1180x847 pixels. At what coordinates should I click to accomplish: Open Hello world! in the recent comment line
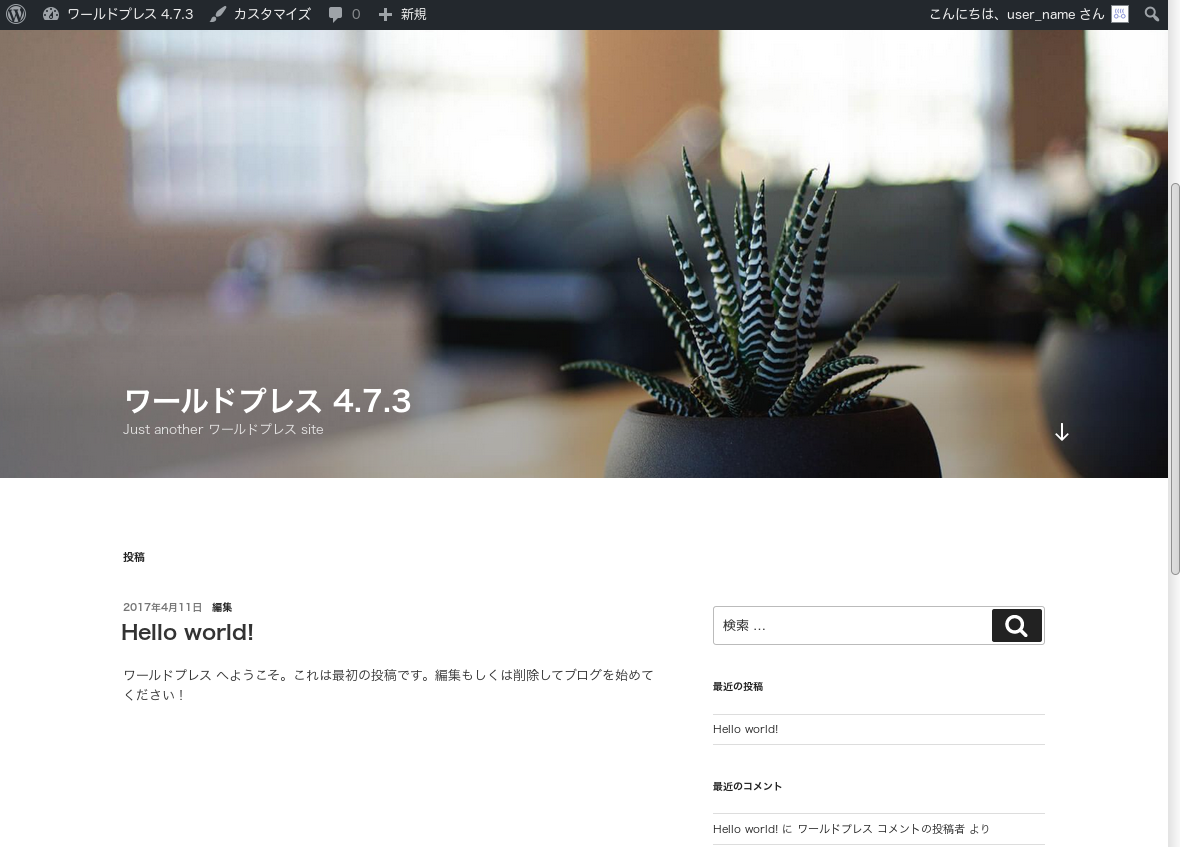pos(745,829)
